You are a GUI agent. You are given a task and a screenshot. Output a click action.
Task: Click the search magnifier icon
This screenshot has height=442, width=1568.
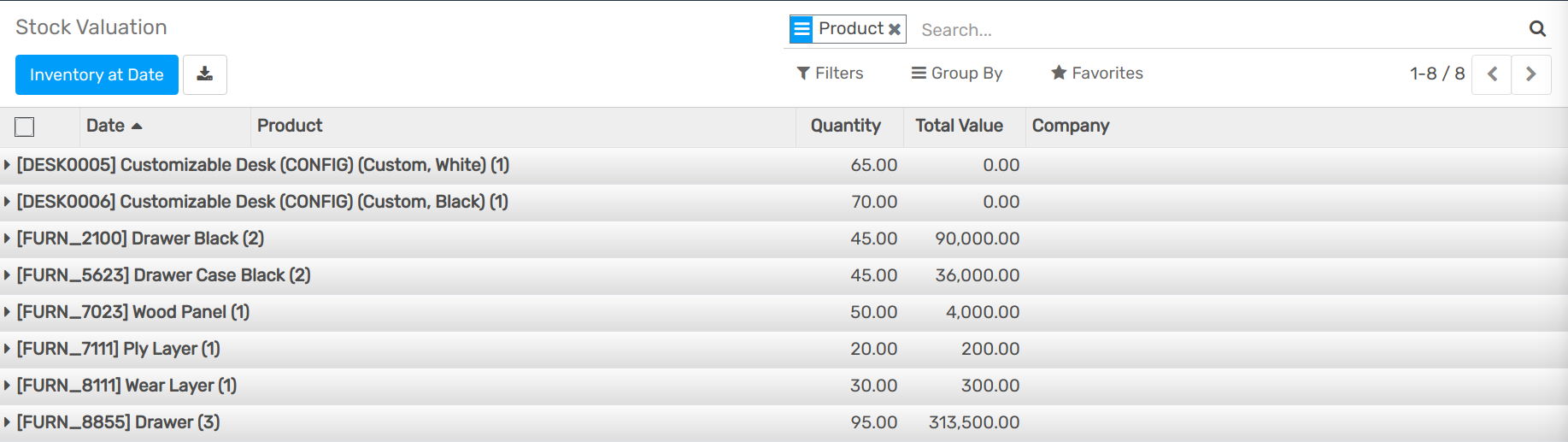point(1537,29)
